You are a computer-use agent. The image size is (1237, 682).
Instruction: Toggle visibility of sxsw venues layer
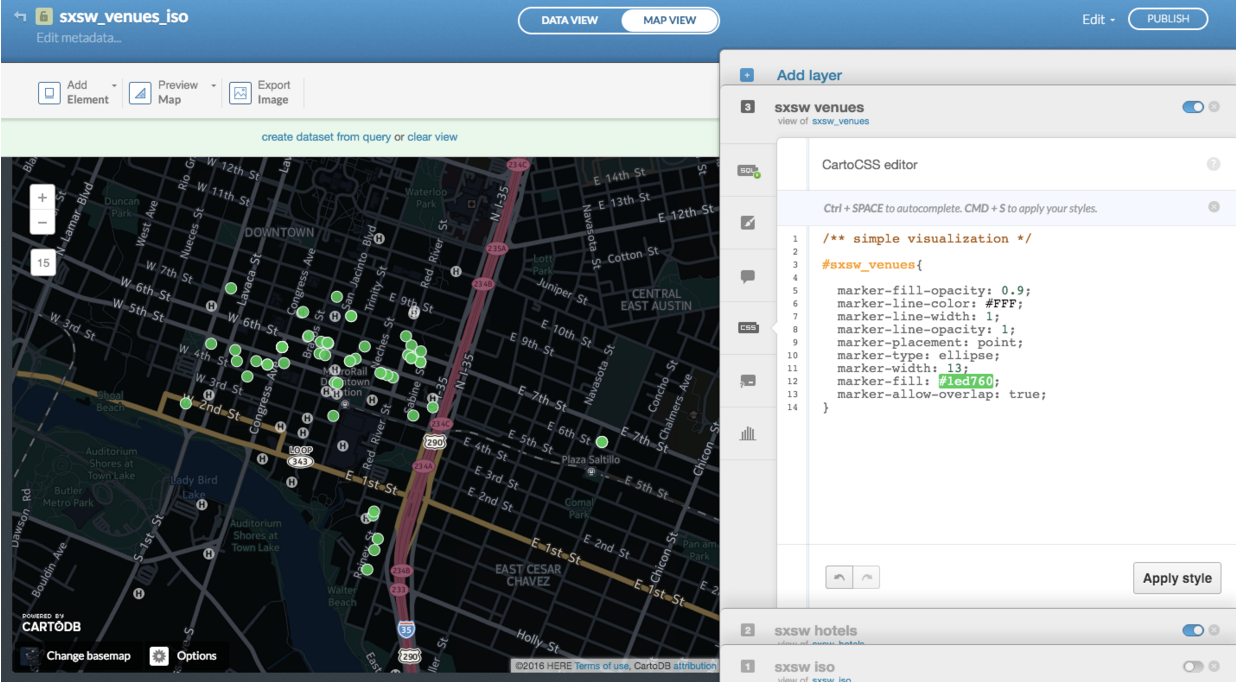pos(1192,107)
